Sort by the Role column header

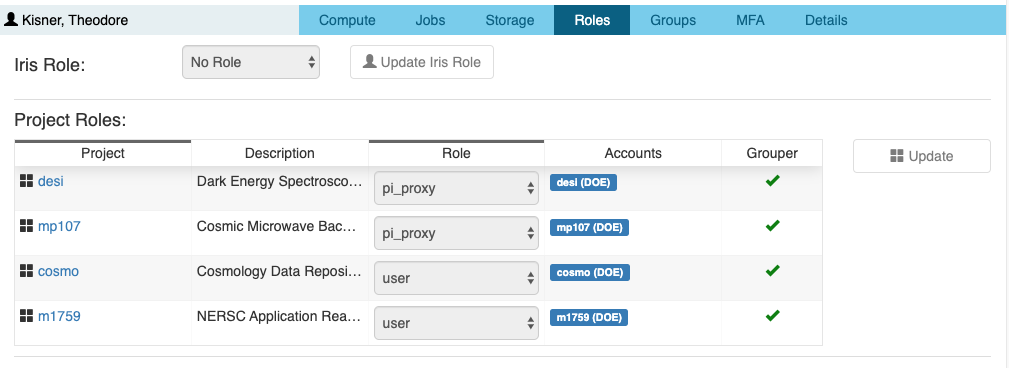tap(456, 153)
